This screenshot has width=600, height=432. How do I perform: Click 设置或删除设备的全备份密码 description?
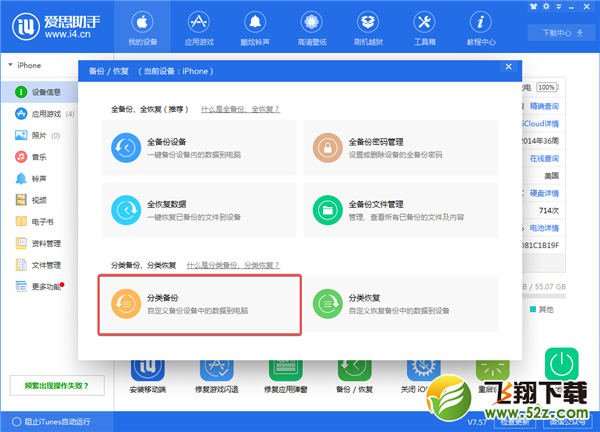point(395,155)
